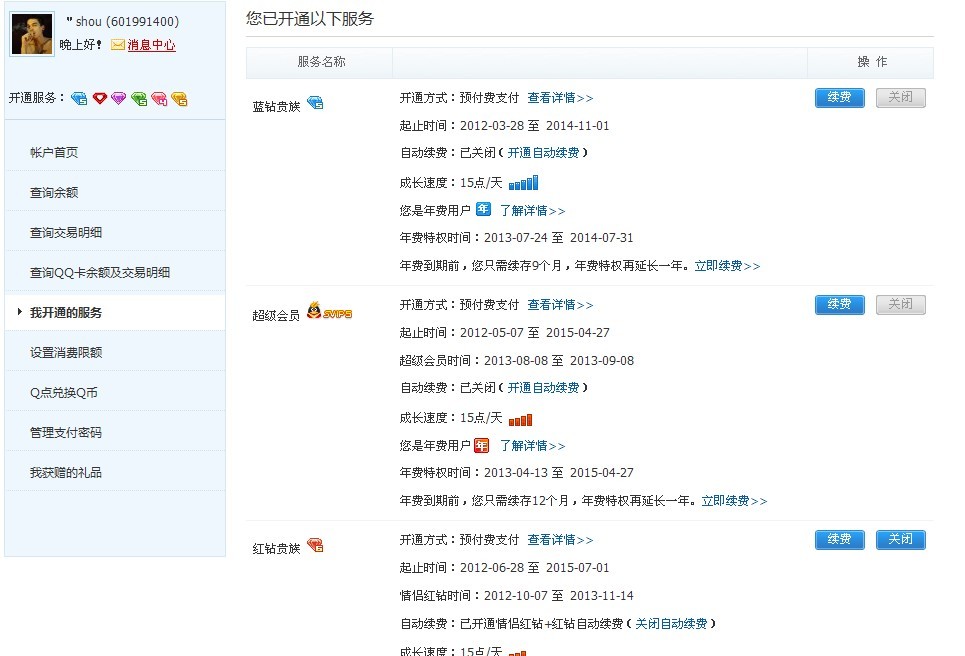
Task: Click 关闭 button for 红钻贵族
Action: tap(900, 539)
